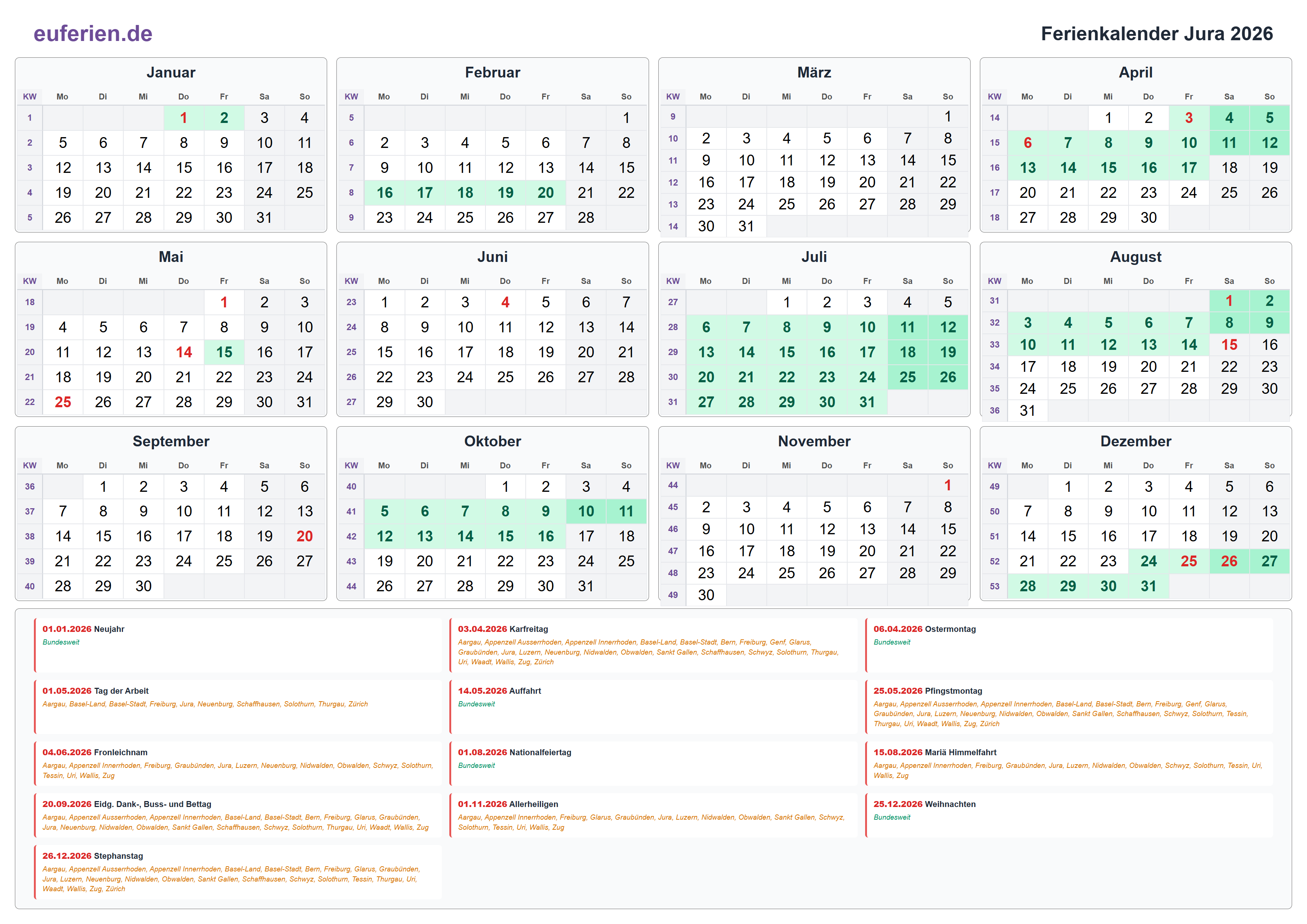Screen dimensions: 1307x924
Task: Click red Fronleichnam 4 in Juni
Action: [505, 302]
